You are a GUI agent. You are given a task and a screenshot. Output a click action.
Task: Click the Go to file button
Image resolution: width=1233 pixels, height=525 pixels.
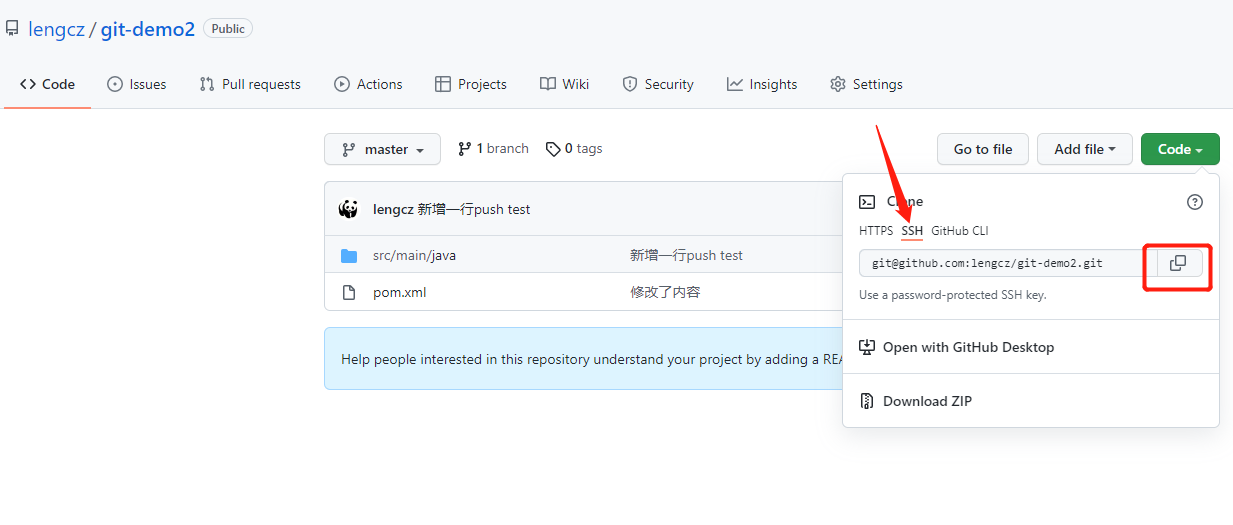click(x=983, y=149)
